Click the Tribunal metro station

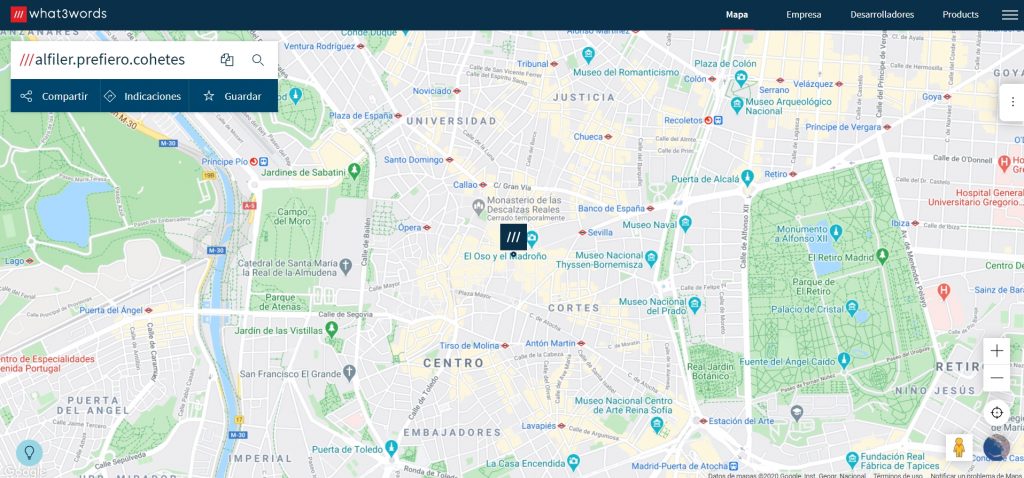click(537, 64)
